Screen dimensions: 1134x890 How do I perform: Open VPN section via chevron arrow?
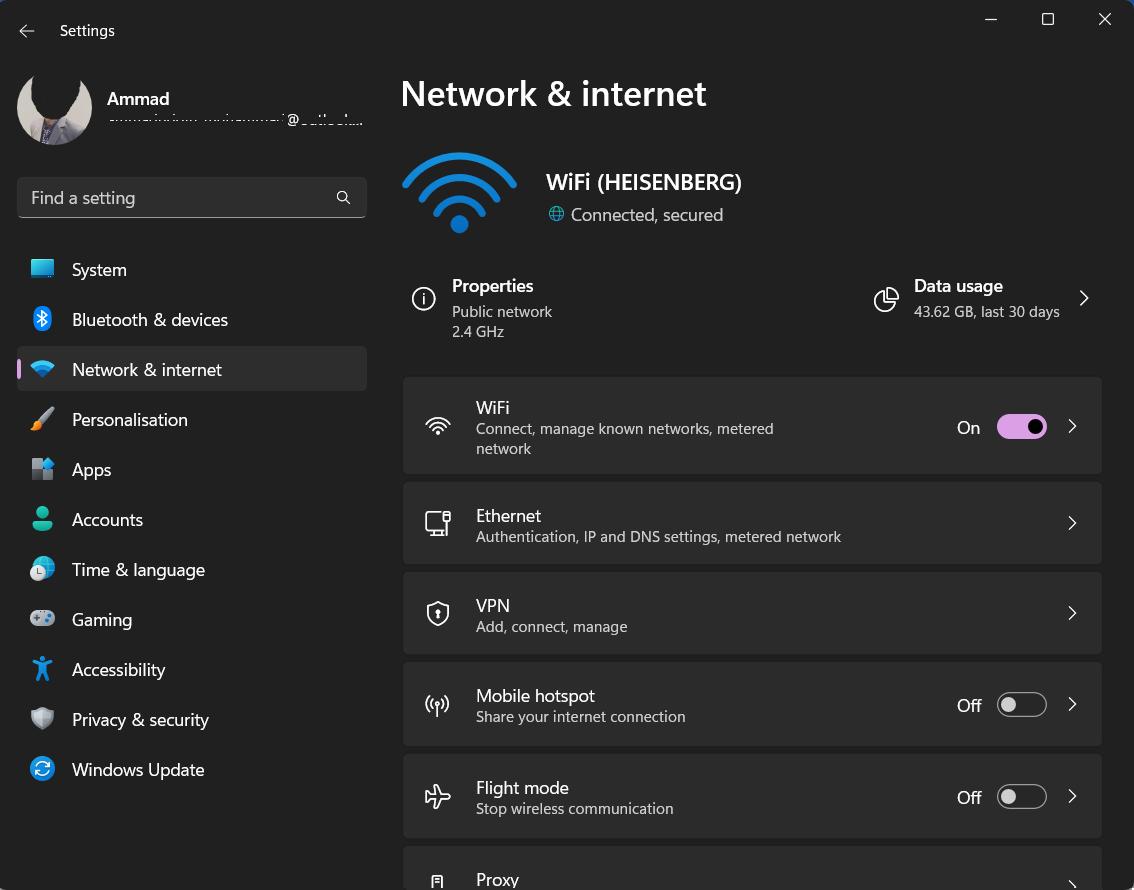coord(1072,613)
